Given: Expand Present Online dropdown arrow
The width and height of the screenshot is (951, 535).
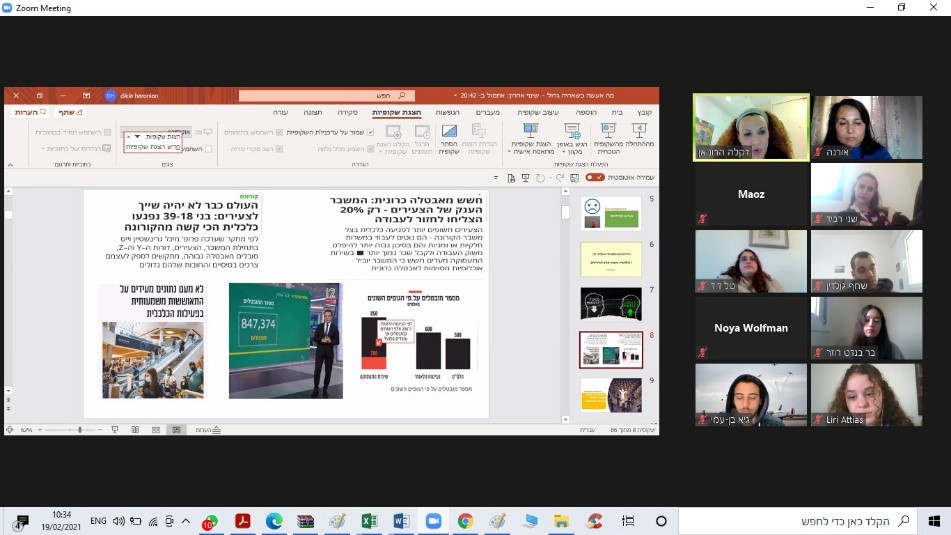Looking at the screenshot, I should pos(563,152).
